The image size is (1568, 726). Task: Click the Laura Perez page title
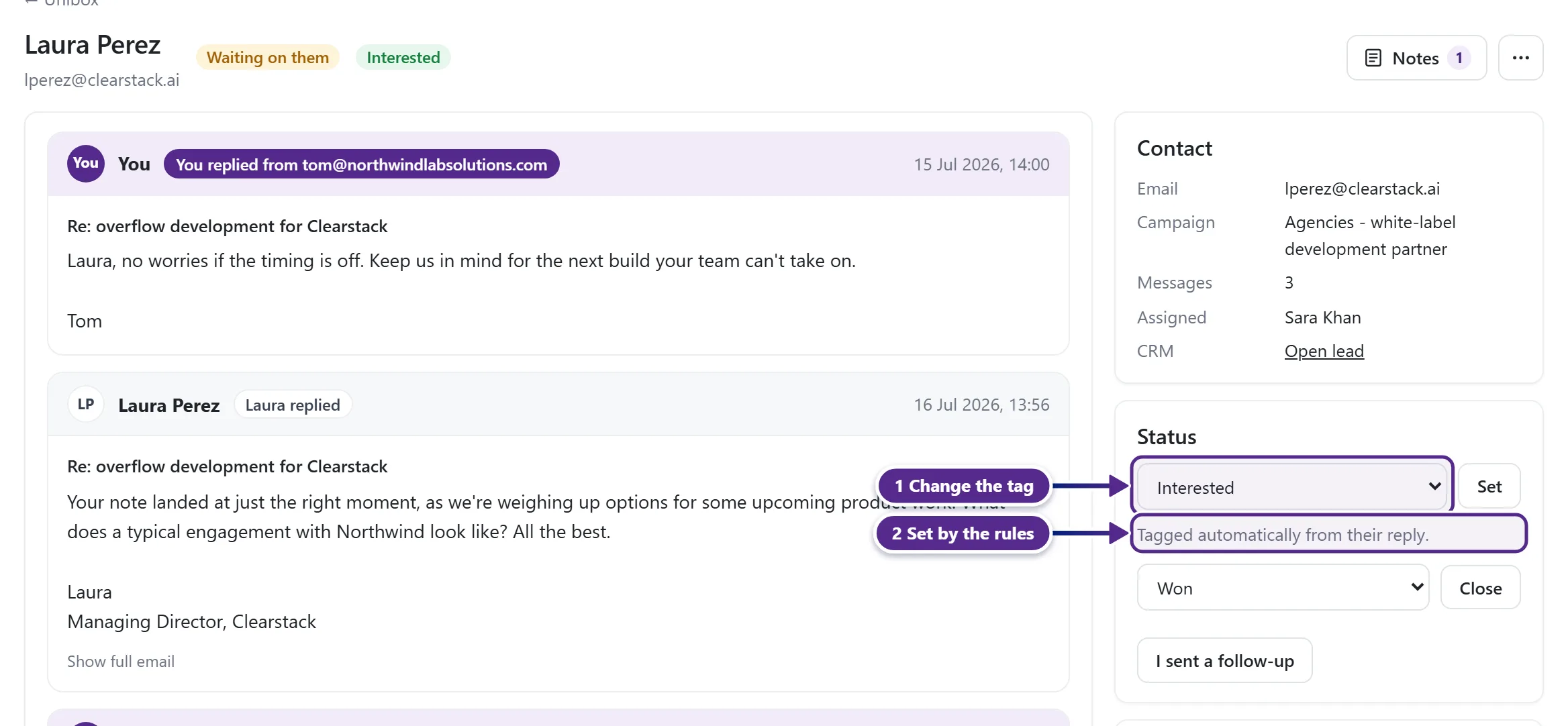93,45
